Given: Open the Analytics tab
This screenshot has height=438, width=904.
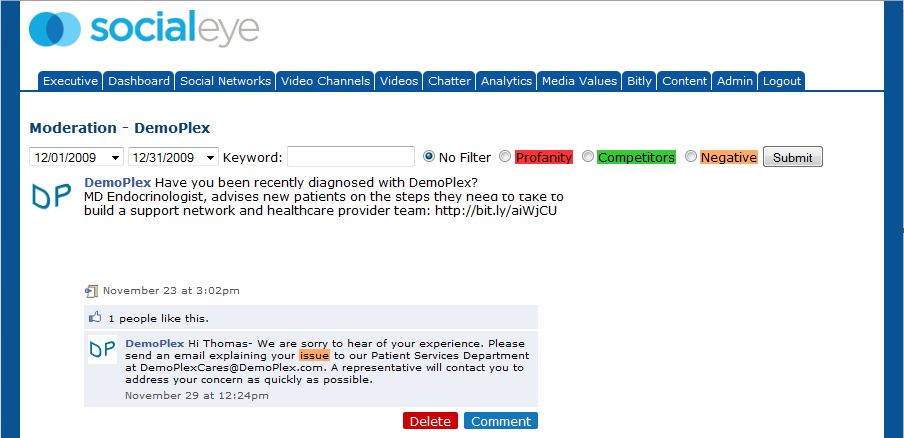Looking at the screenshot, I should click(506, 81).
